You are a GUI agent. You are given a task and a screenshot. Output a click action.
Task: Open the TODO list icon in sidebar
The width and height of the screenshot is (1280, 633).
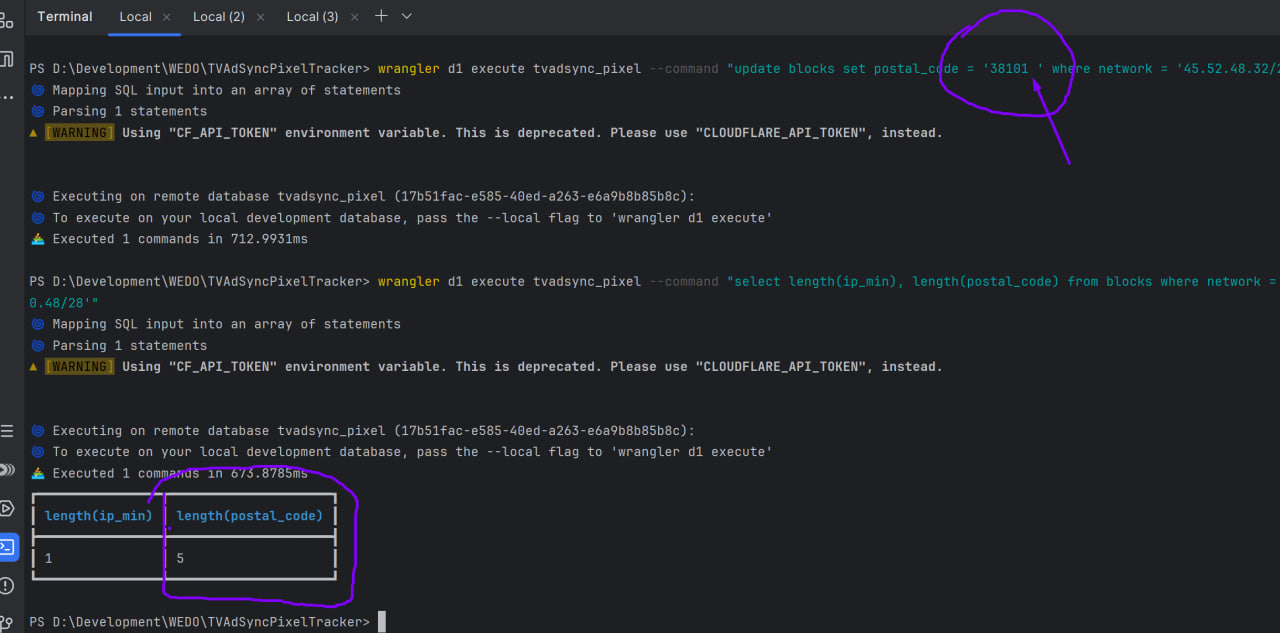[x=7, y=432]
